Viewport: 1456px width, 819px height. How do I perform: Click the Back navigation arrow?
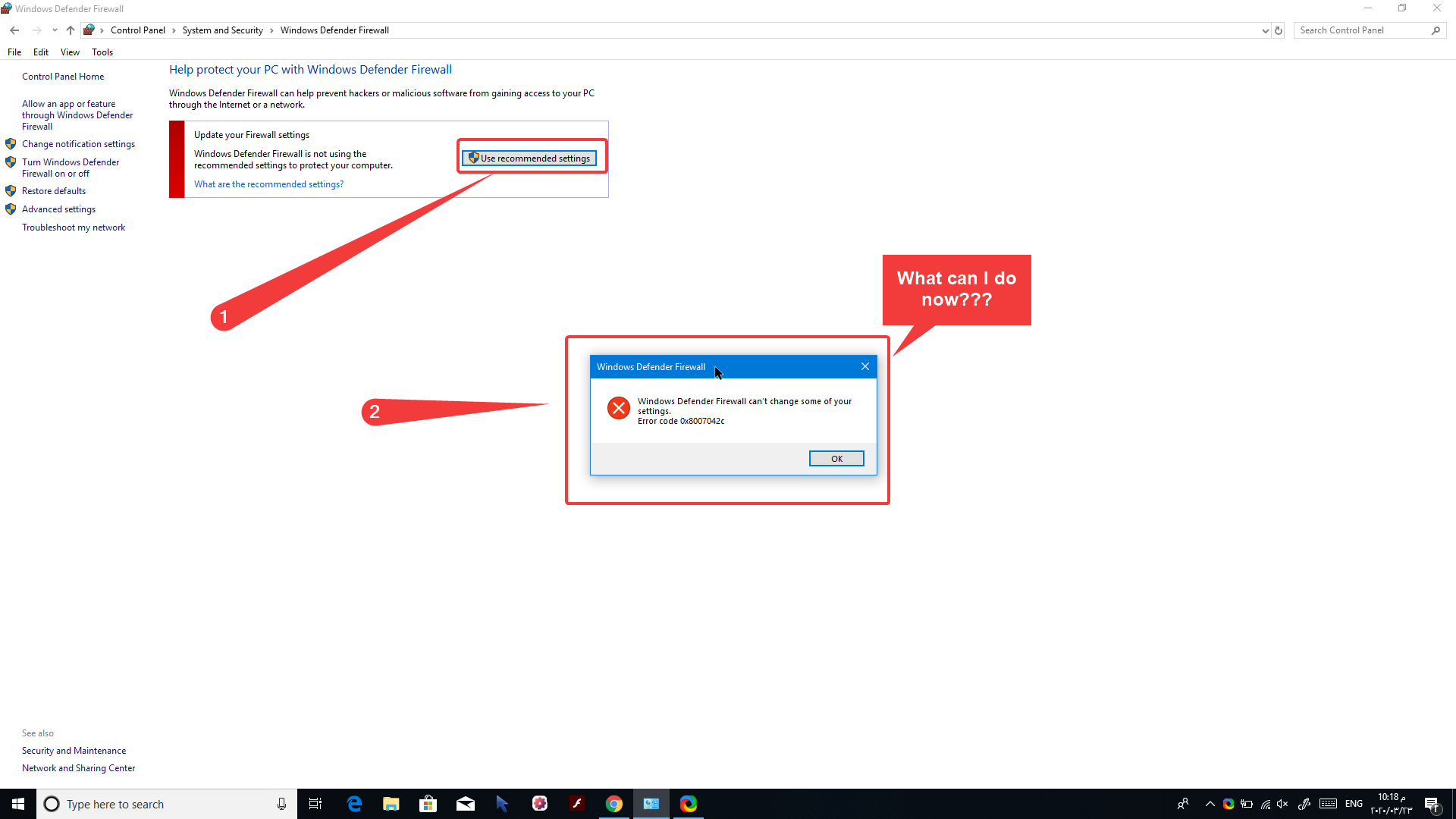14,30
